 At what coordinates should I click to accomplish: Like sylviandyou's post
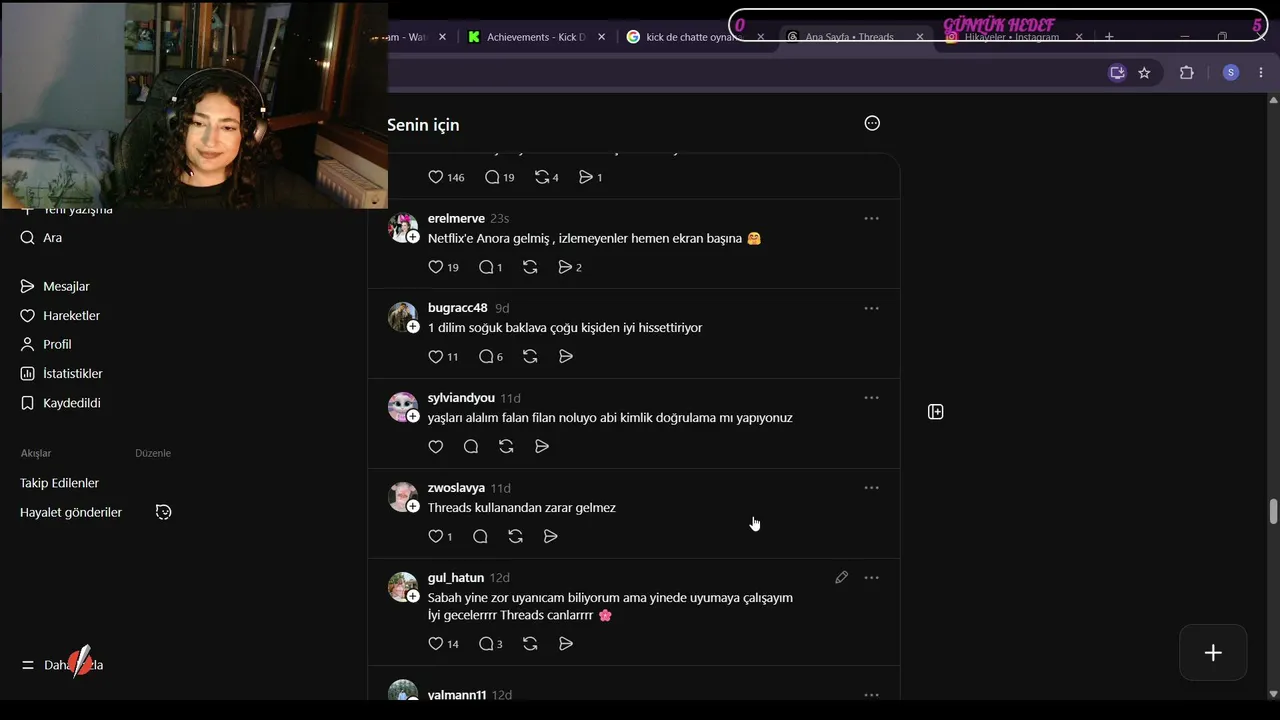click(436, 447)
